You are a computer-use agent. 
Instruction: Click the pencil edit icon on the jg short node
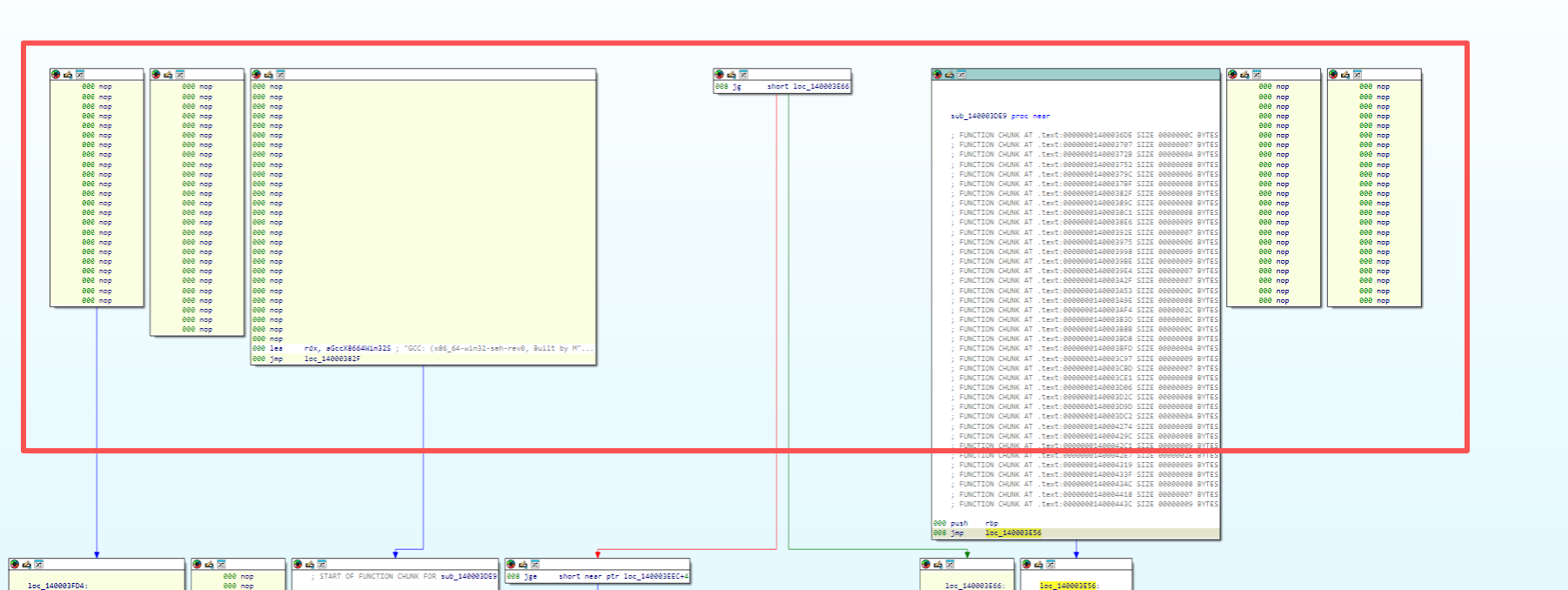click(731, 75)
